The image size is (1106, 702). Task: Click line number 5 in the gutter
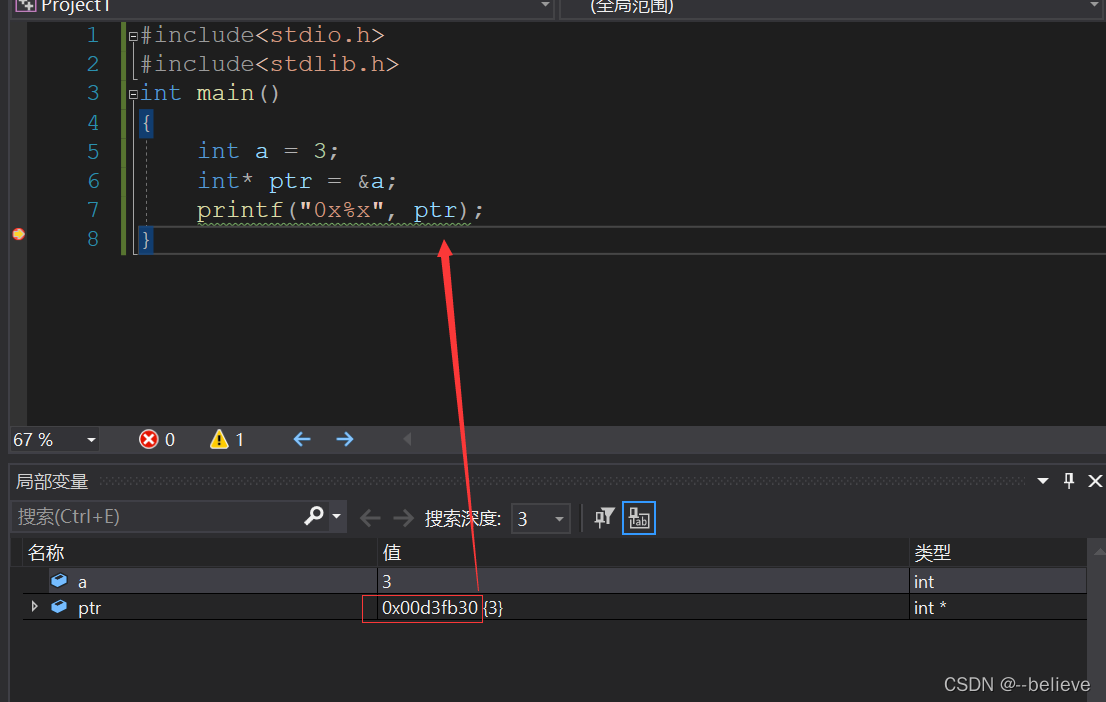click(x=93, y=152)
